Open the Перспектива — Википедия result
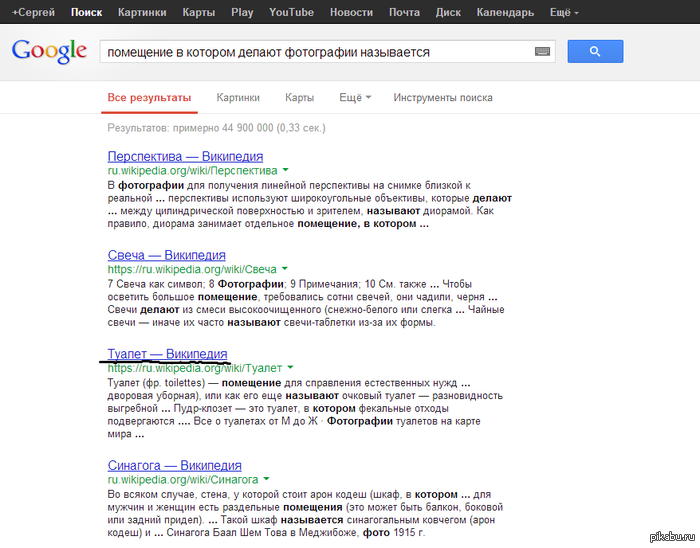 tap(185, 156)
